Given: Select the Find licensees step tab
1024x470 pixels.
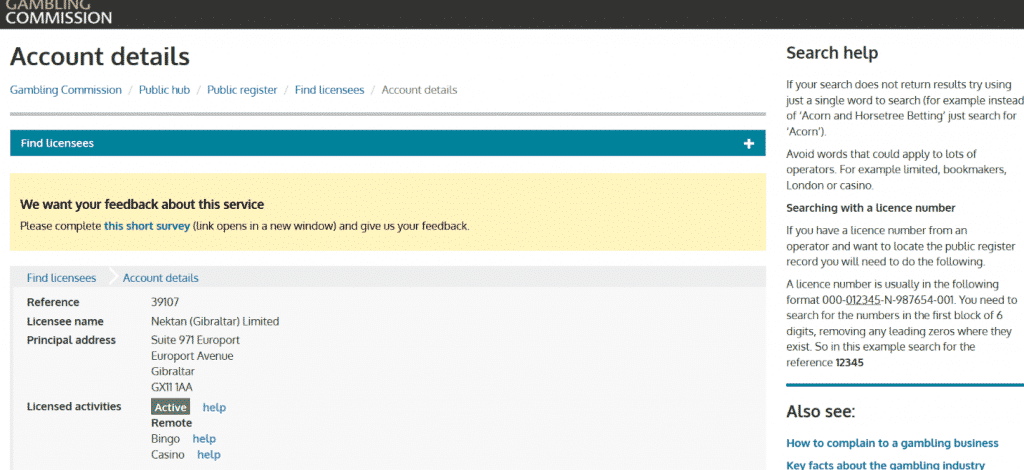Looking at the screenshot, I should coord(61,278).
